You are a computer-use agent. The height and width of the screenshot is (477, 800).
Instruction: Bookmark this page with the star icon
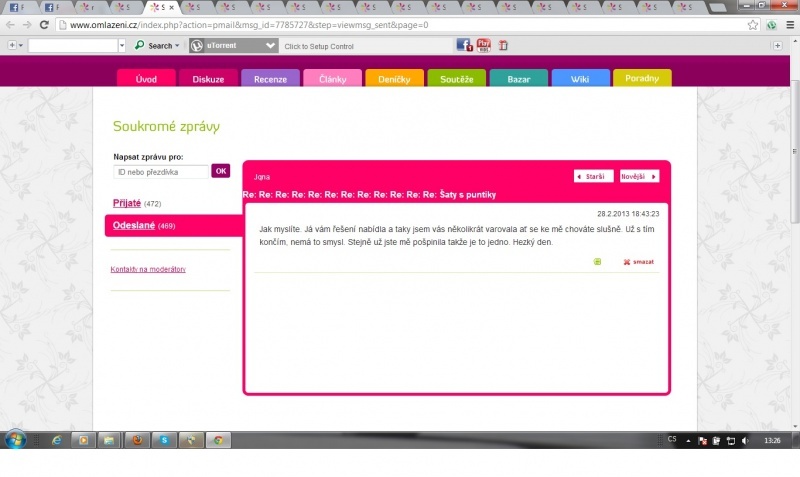pos(753,24)
